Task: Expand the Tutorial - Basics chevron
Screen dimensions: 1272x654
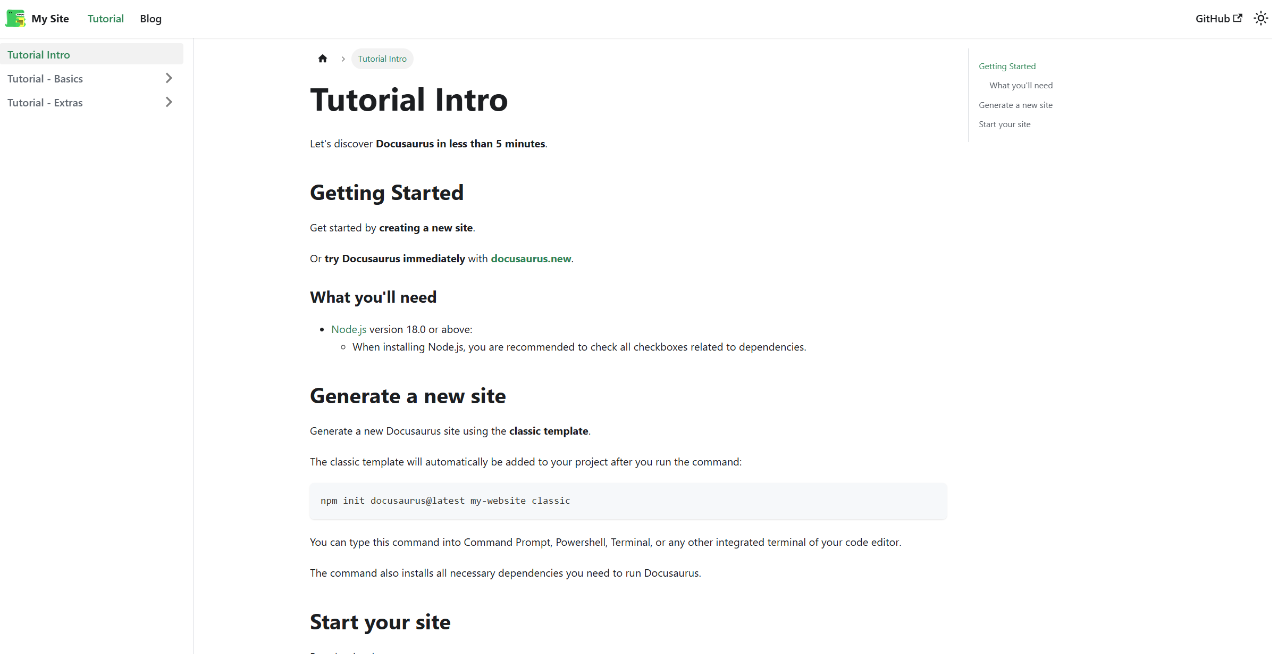Action: coord(169,78)
